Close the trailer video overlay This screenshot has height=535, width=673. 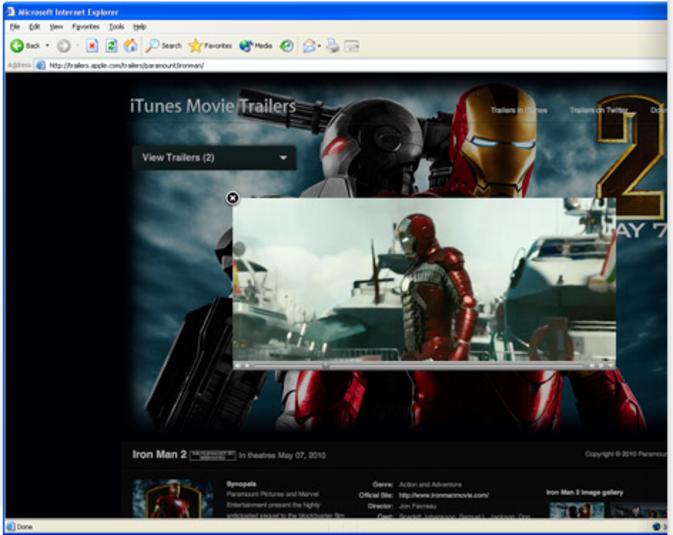[232, 198]
